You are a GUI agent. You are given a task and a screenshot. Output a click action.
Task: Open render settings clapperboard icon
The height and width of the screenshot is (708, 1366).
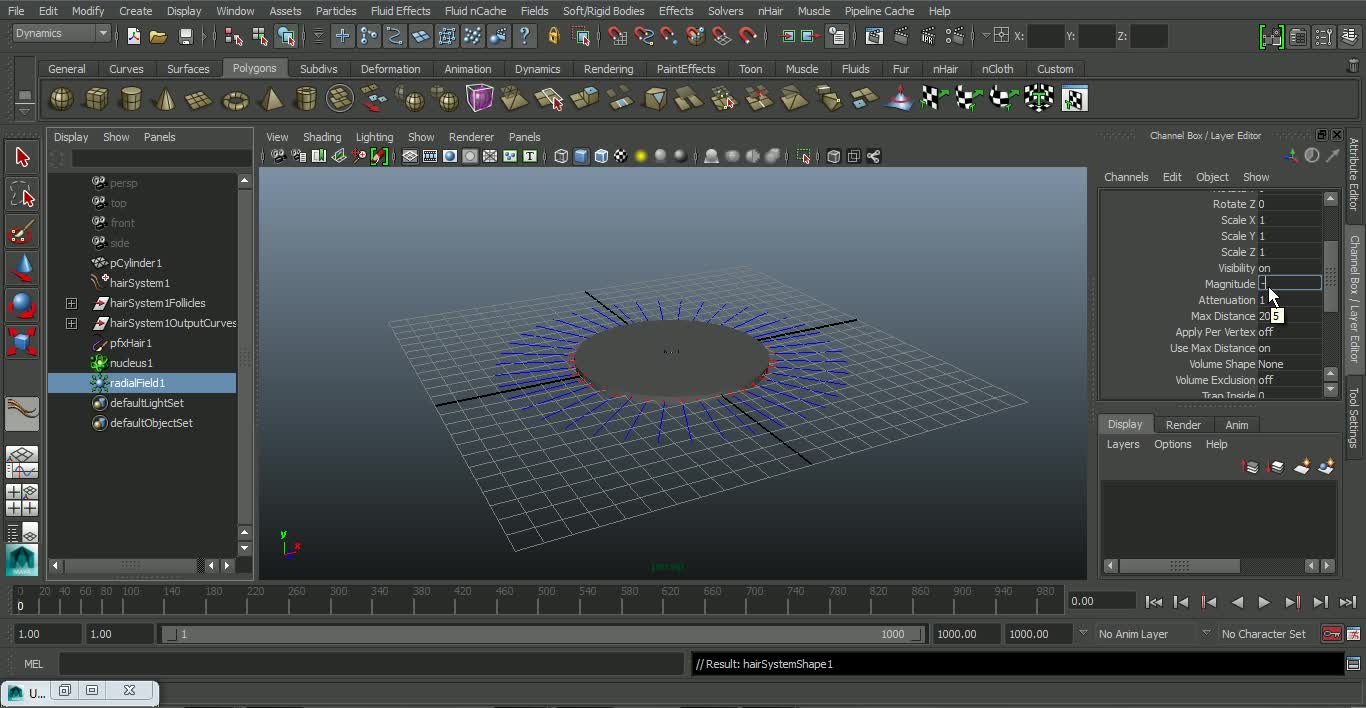pyautogui.click(x=955, y=36)
